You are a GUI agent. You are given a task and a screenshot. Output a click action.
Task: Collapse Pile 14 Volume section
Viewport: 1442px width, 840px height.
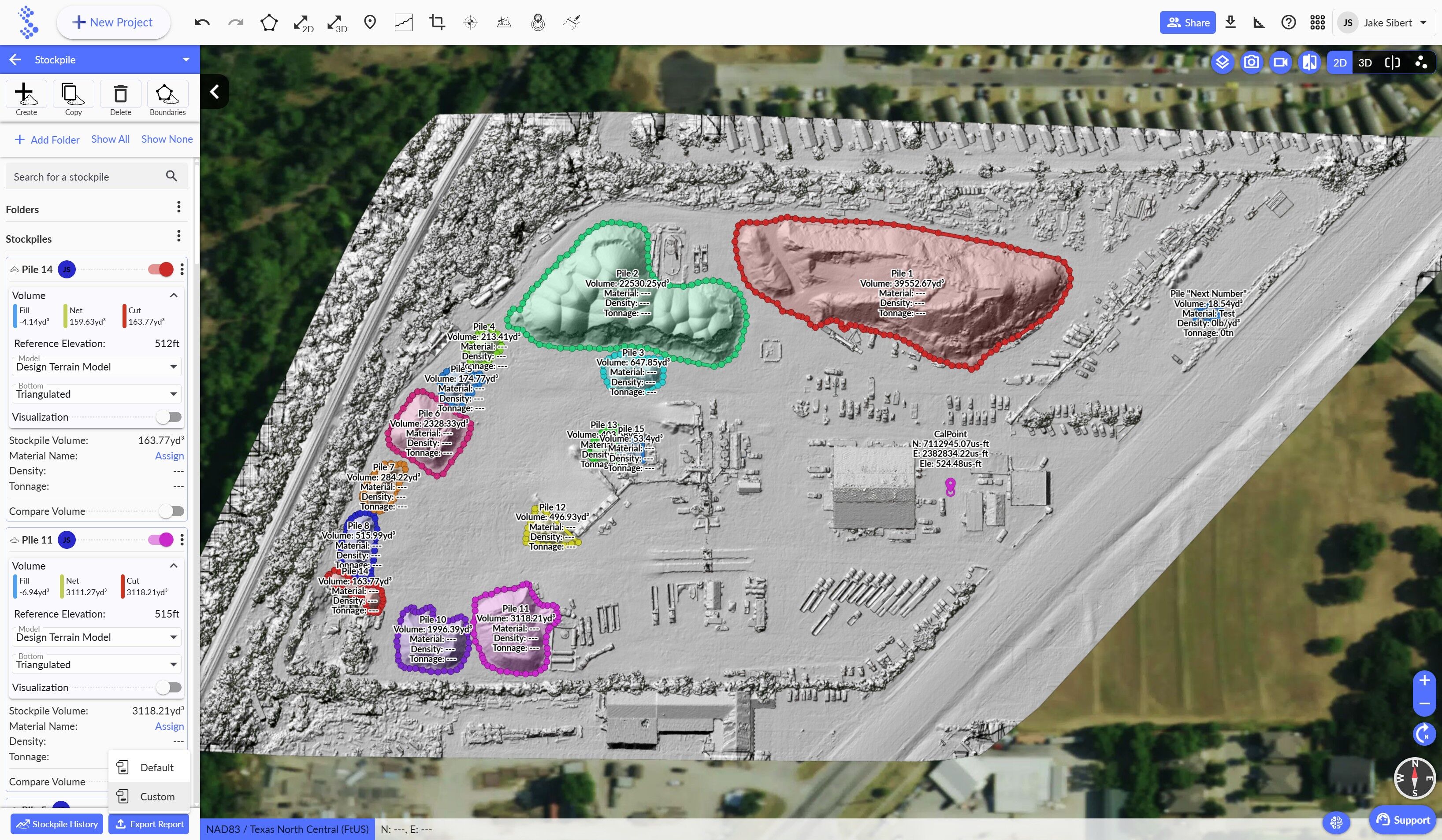pyautogui.click(x=174, y=295)
